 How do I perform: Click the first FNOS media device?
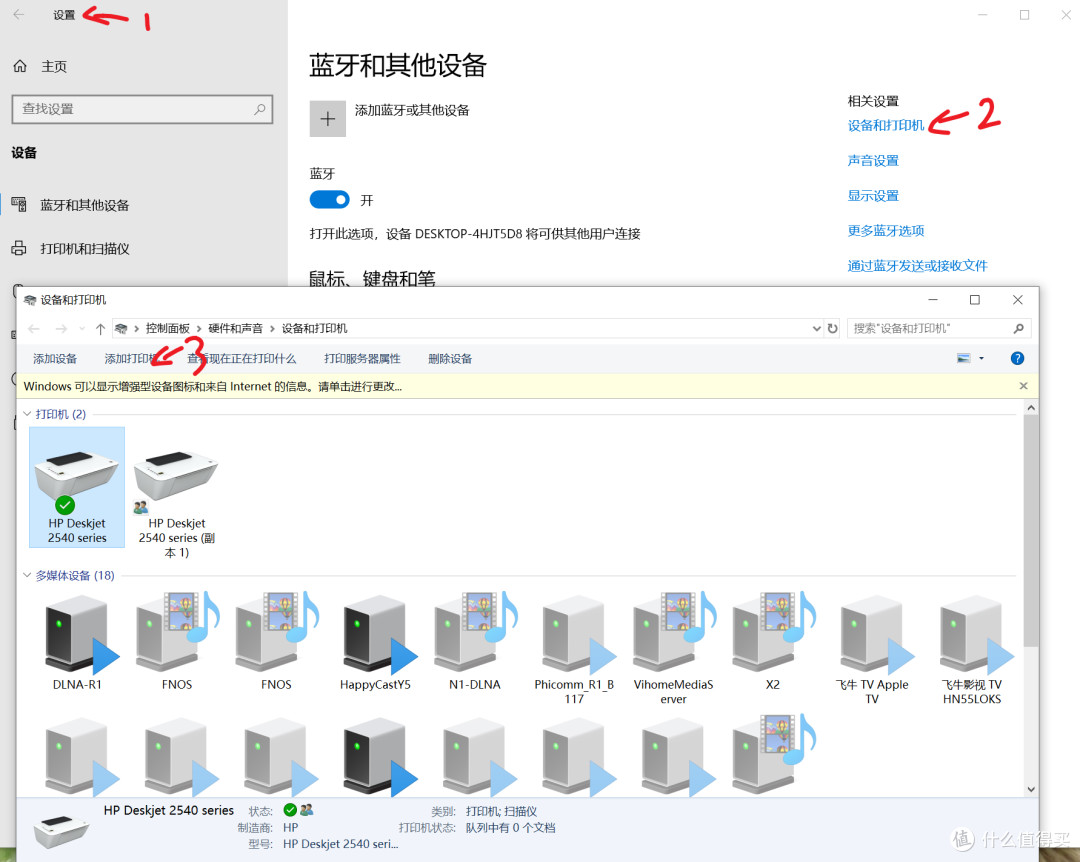177,642
